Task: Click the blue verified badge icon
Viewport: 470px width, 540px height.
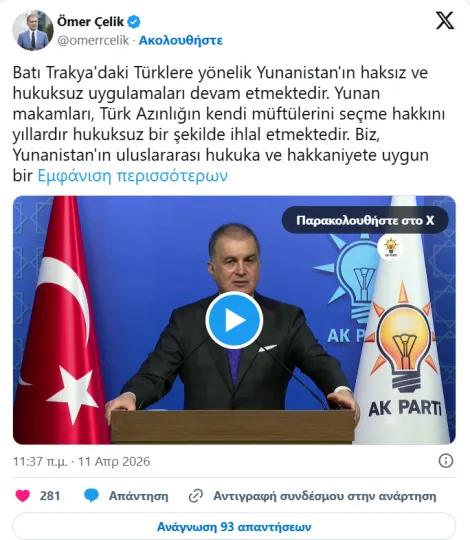Action: (134, 22)
